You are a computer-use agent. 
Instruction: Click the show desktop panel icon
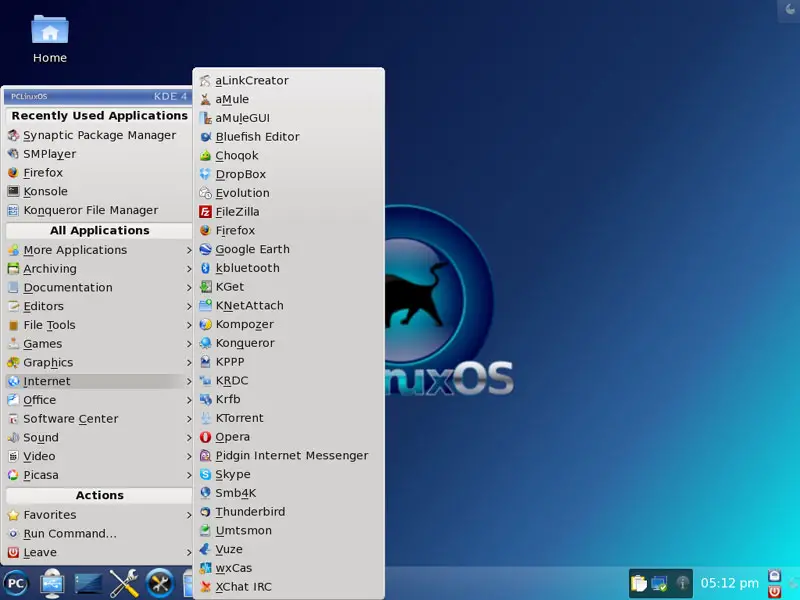88,583
